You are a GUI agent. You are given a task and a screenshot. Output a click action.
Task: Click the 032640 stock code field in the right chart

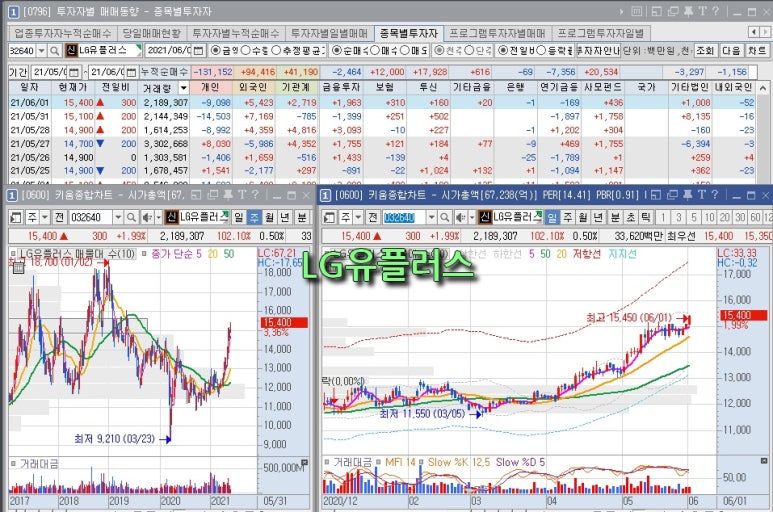click(x=404, y=217)
